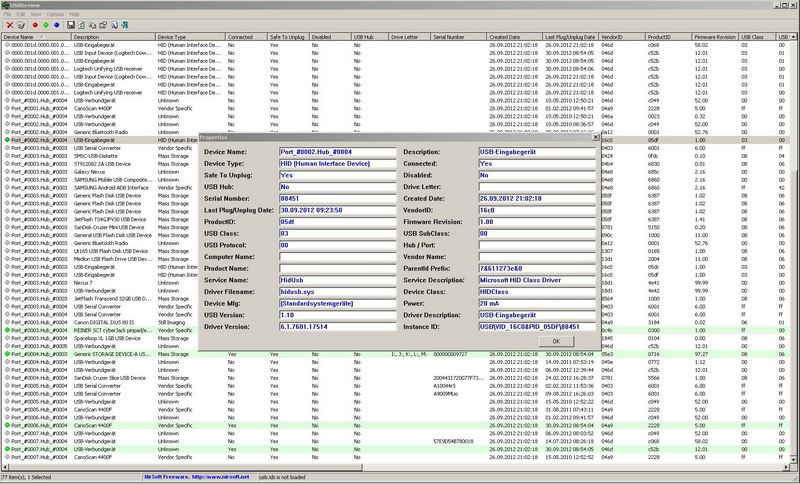The height and width of the screenshot is (484, 800).
Task: Click green status icon of Port_#0006.Hub_#0004 row
Action: [x=8, y=425]
